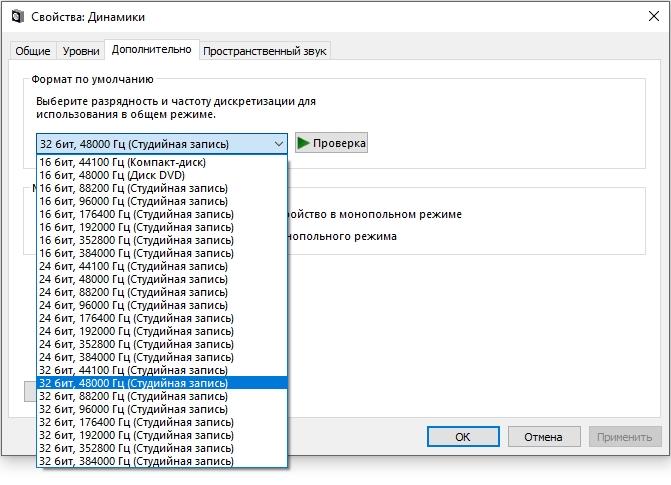
Task: Select 32 бит, 192000 Гц option
Action: 162,435
